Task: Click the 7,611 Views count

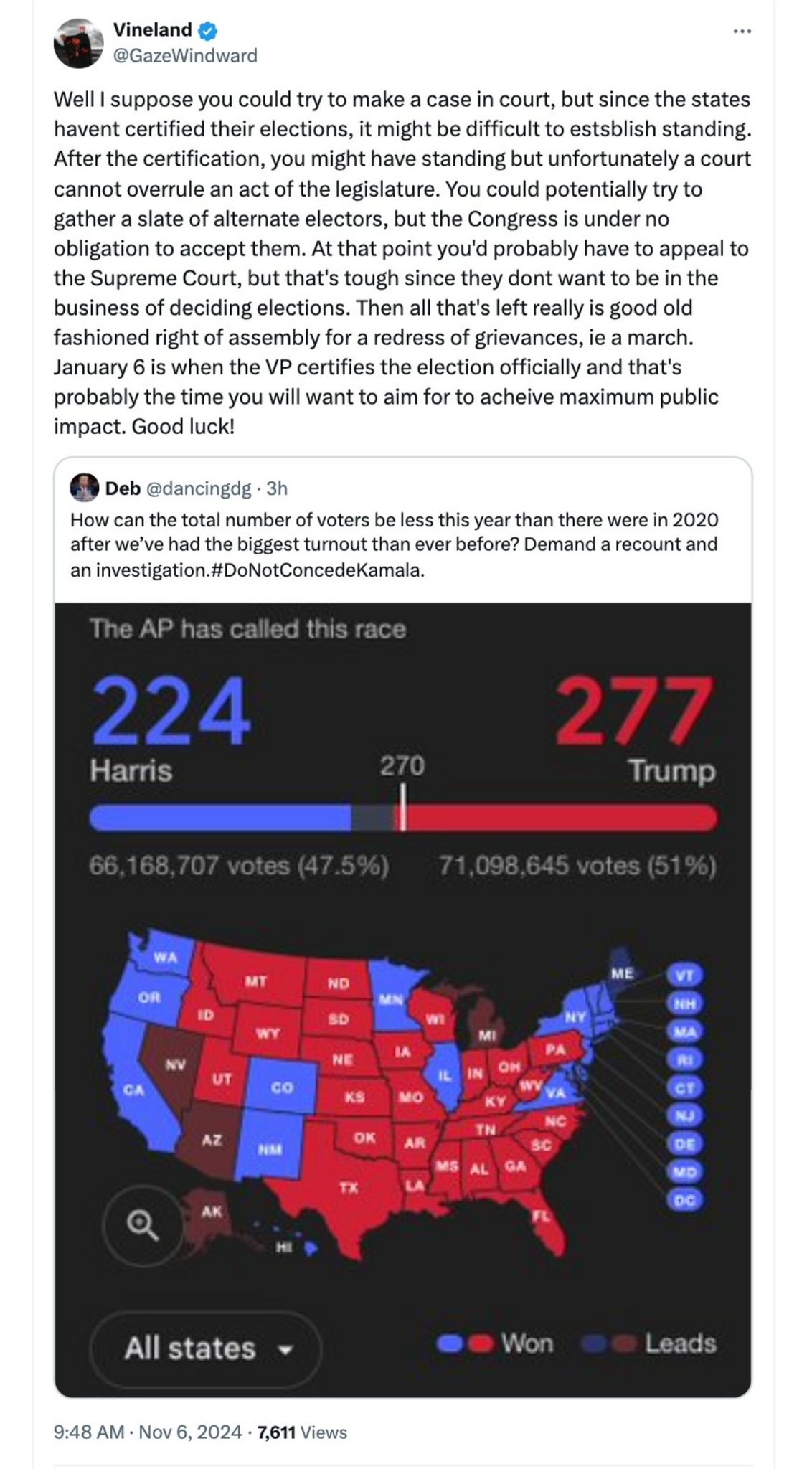Action: point(302,1432)
